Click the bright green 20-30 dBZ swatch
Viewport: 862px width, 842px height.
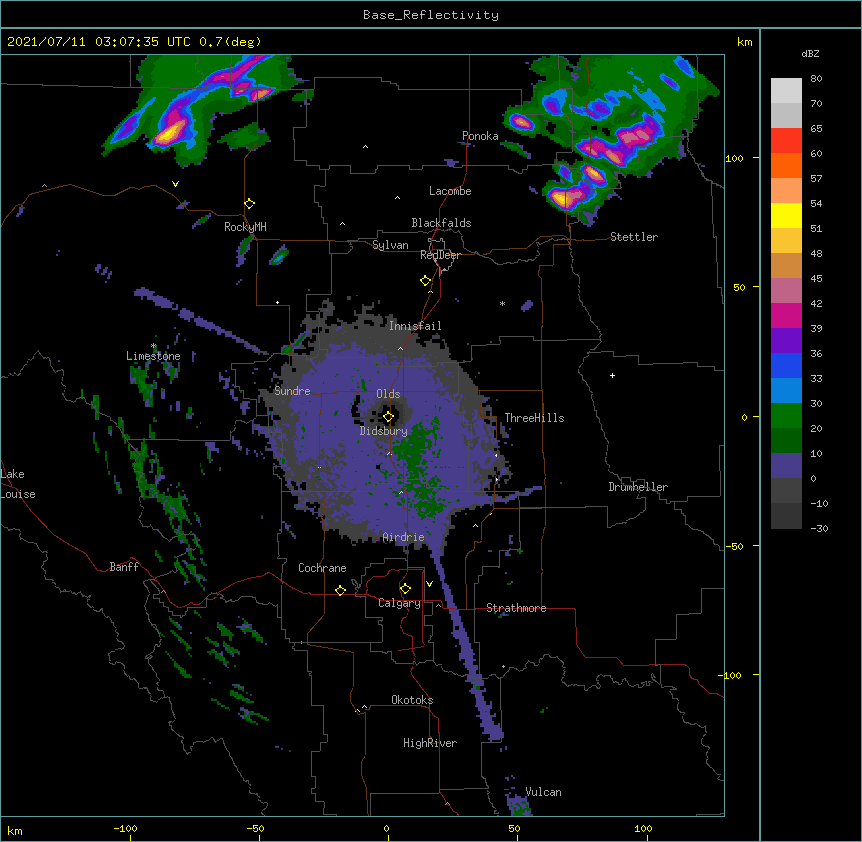786,416
